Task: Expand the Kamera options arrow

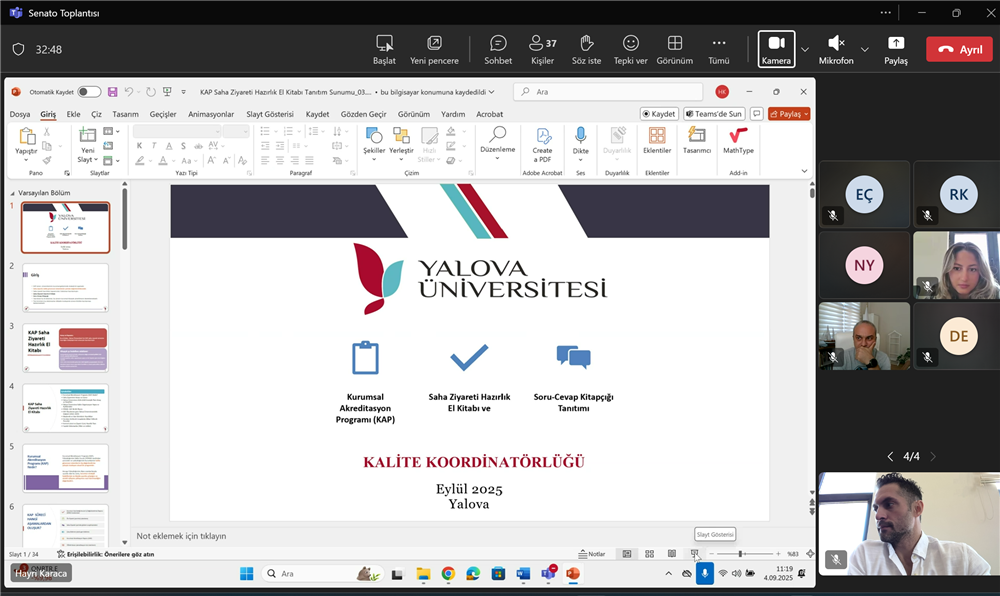Action: 805,49
